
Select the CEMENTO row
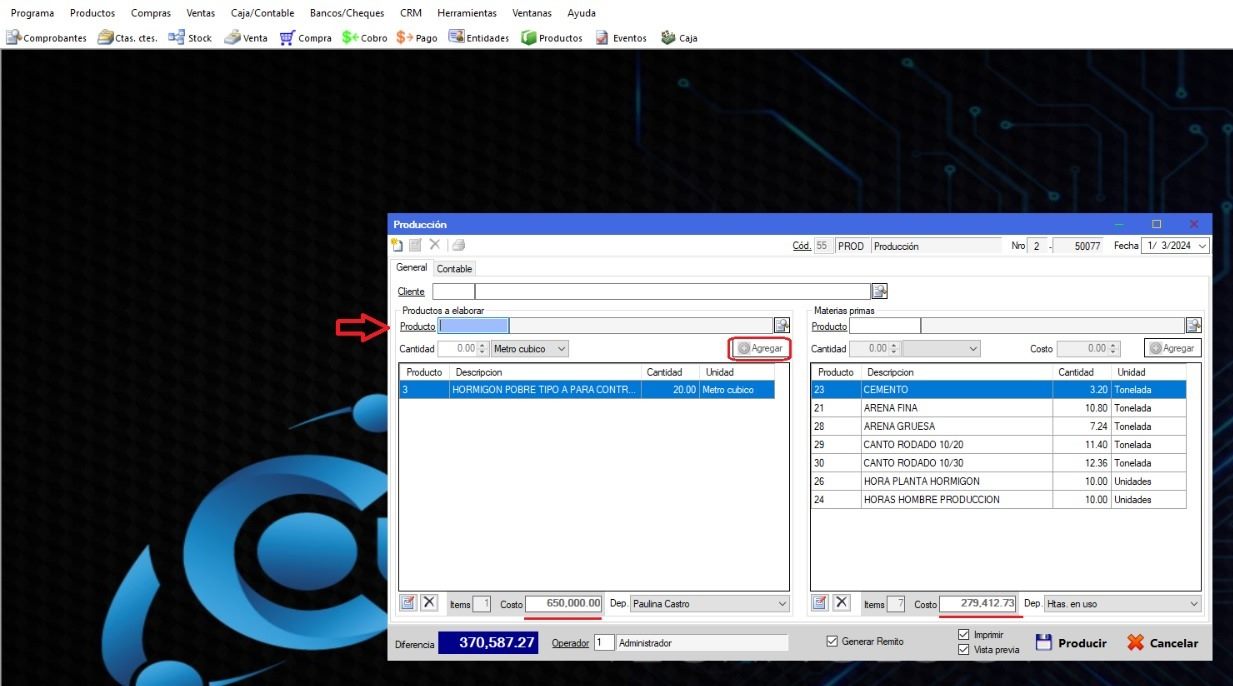[x=999, y=390]
